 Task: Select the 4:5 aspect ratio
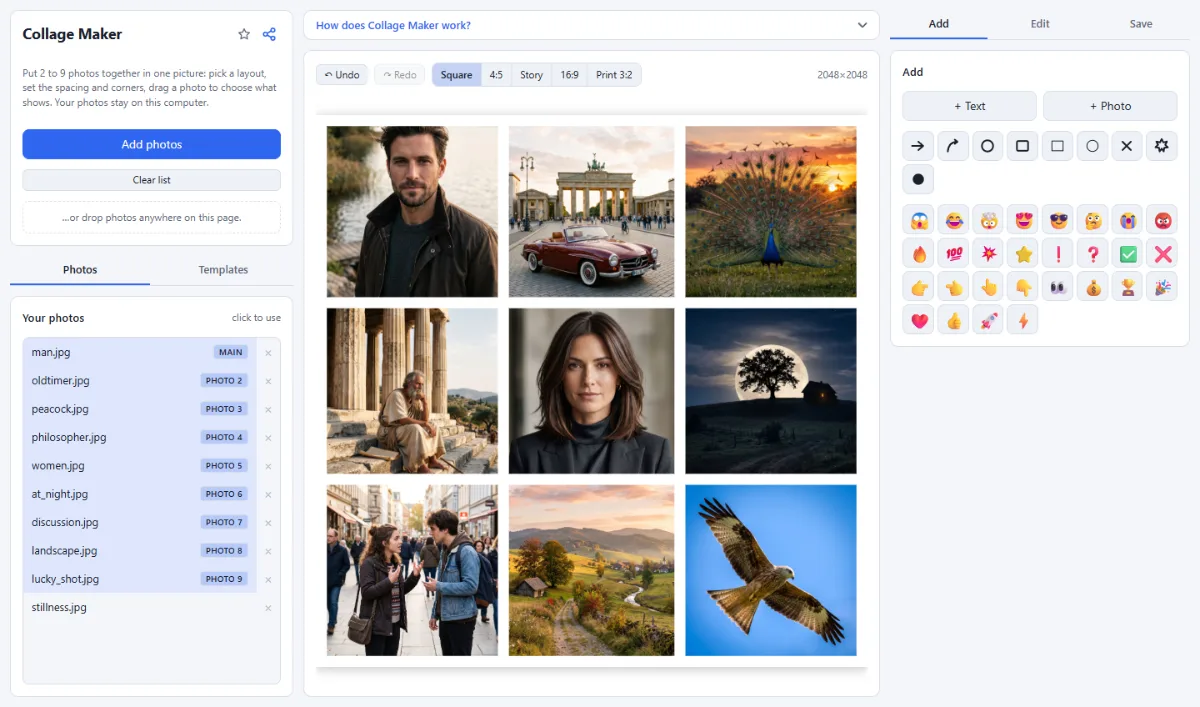(496, 75)
